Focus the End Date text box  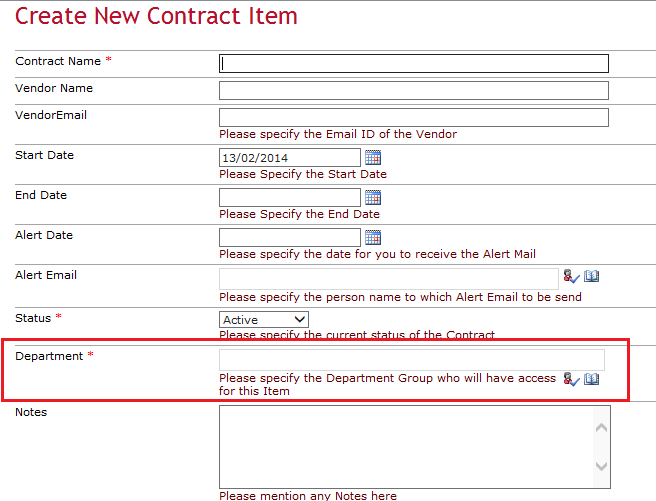[x=289, y=197]
